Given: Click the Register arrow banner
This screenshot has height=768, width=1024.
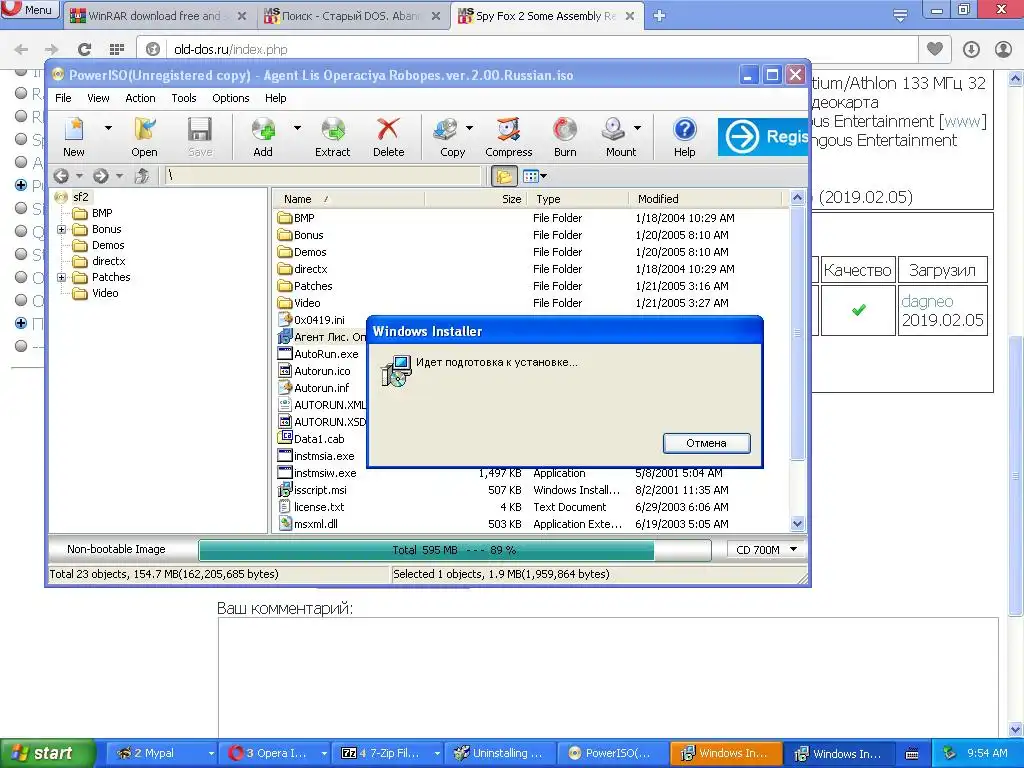Looking at the screenshot, I should (x=763, y=136).
